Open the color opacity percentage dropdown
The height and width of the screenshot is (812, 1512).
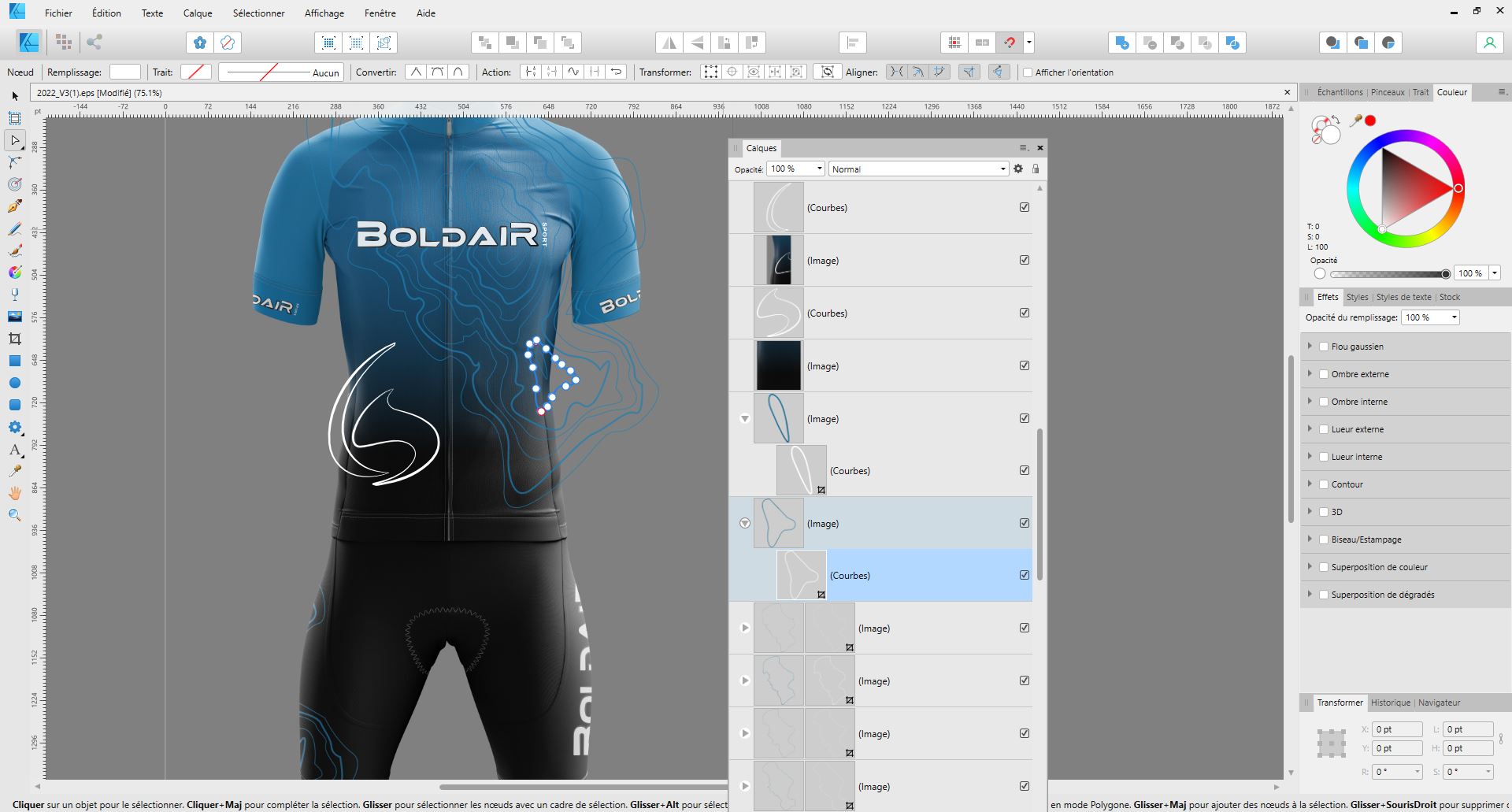[1494, 273]
